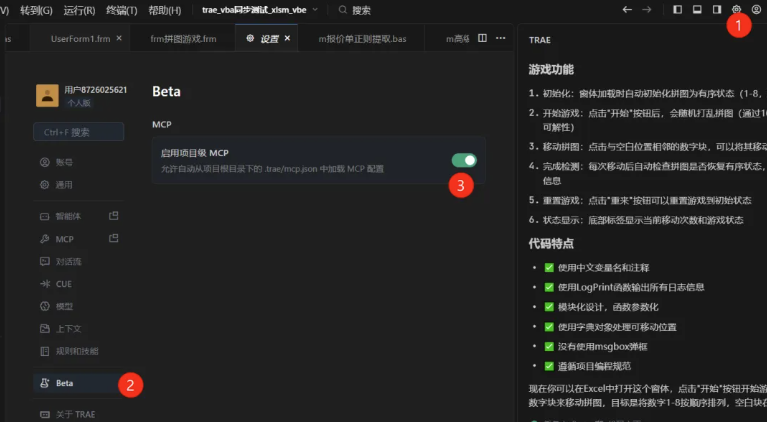Click the 遵循项目编程规范 line
Viewport: 767px width, 422px height.
tap(594, 366)
